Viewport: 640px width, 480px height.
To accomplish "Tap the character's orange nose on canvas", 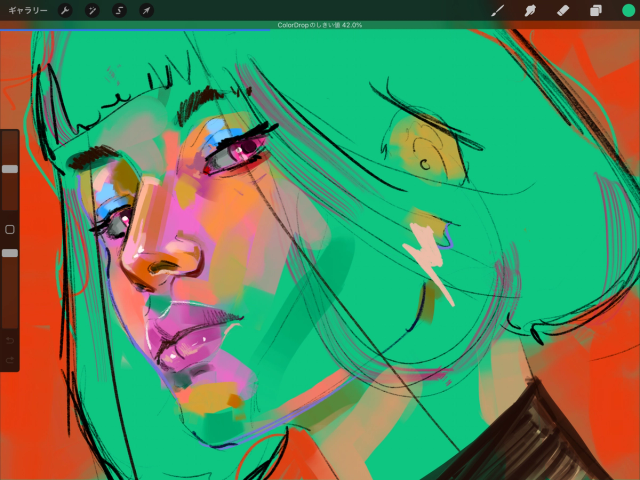I will click(160, 262).
